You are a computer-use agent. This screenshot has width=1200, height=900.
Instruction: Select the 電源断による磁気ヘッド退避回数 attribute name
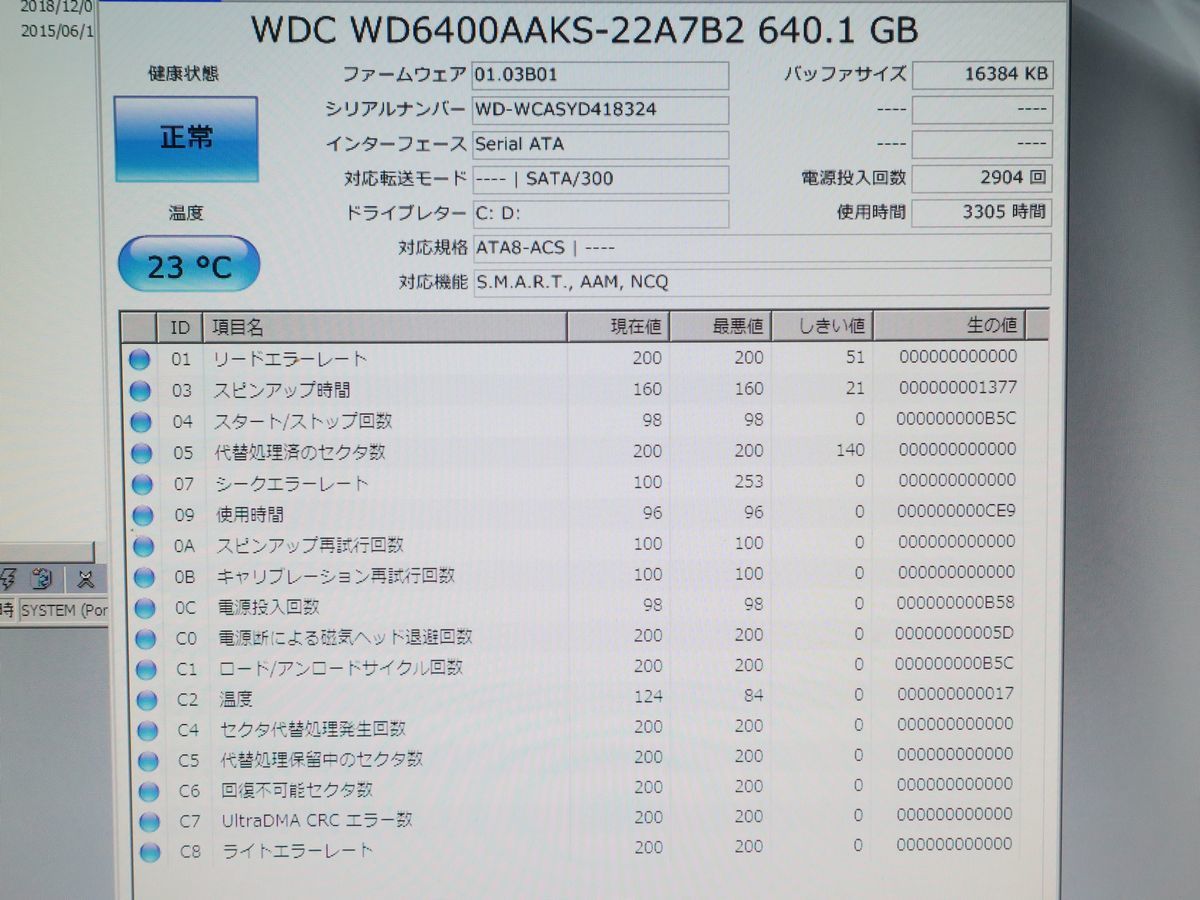[345, 638]
